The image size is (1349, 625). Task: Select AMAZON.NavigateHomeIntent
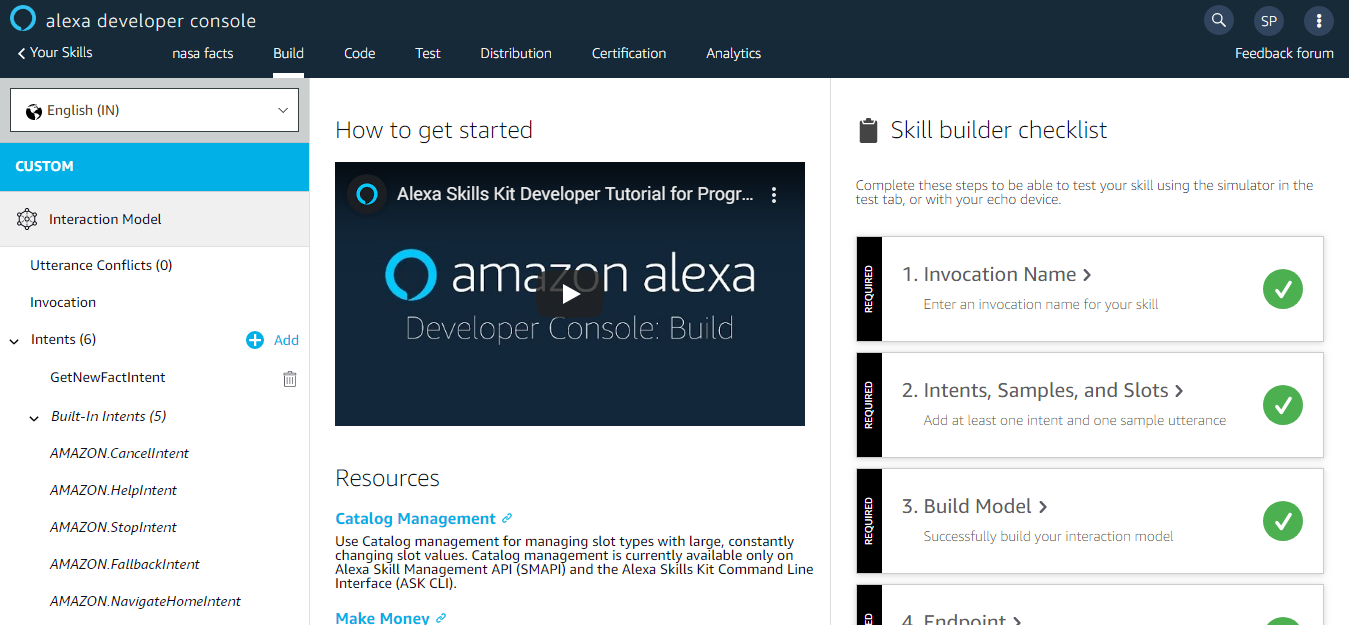pyautogui.click(x=145, y=601)
